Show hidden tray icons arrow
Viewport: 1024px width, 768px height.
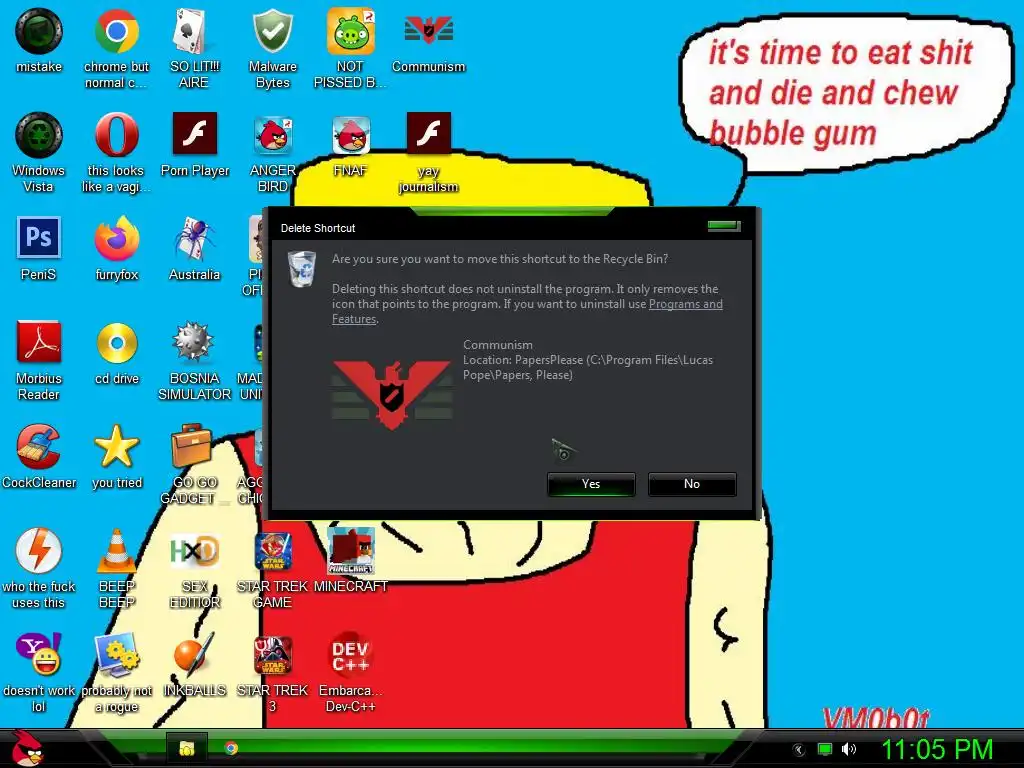coord(799,749)
